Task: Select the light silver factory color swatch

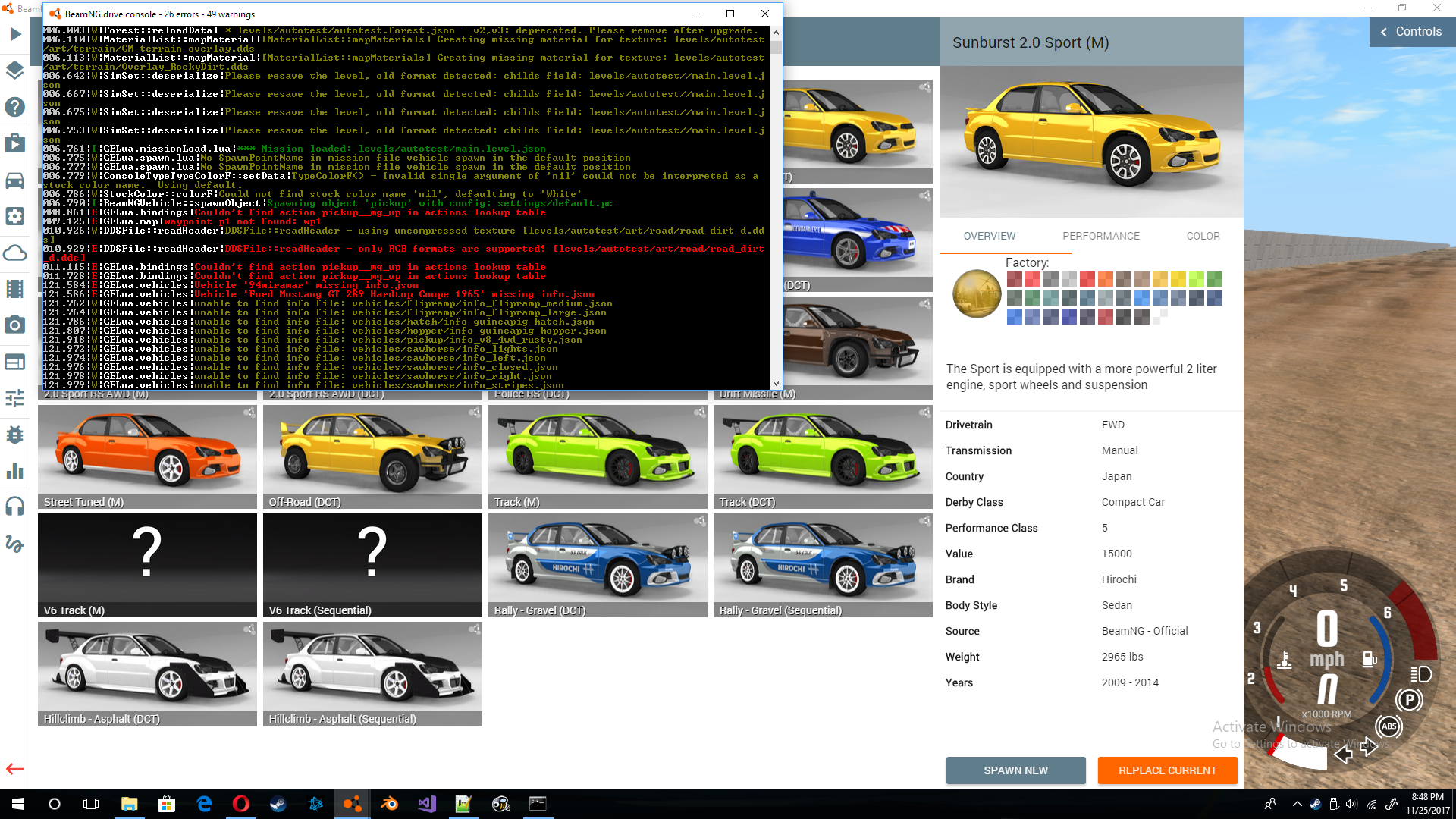Action: point(1068,279)
